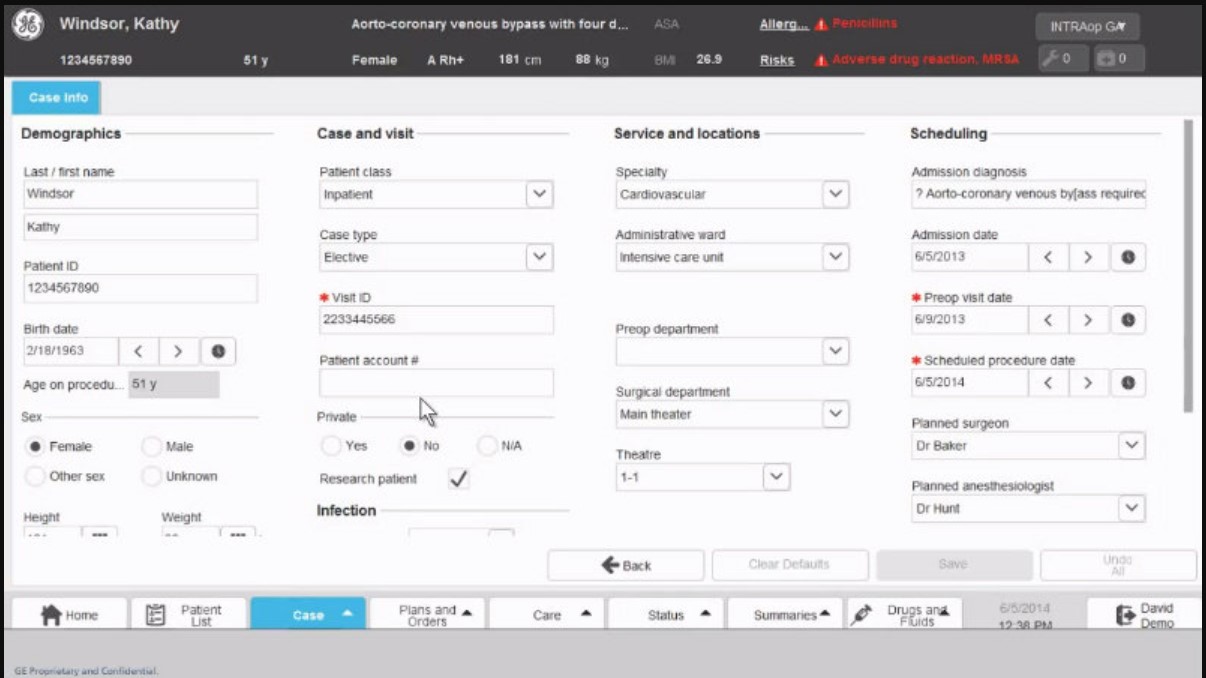Open Patient List from bottom bar

(x=188, y=615)
